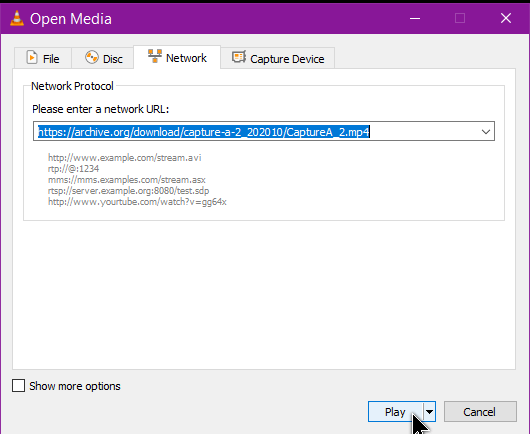This screenshot has width=530, height=434.
Task: Switch to the Disc tab
Action: [103, 58]
